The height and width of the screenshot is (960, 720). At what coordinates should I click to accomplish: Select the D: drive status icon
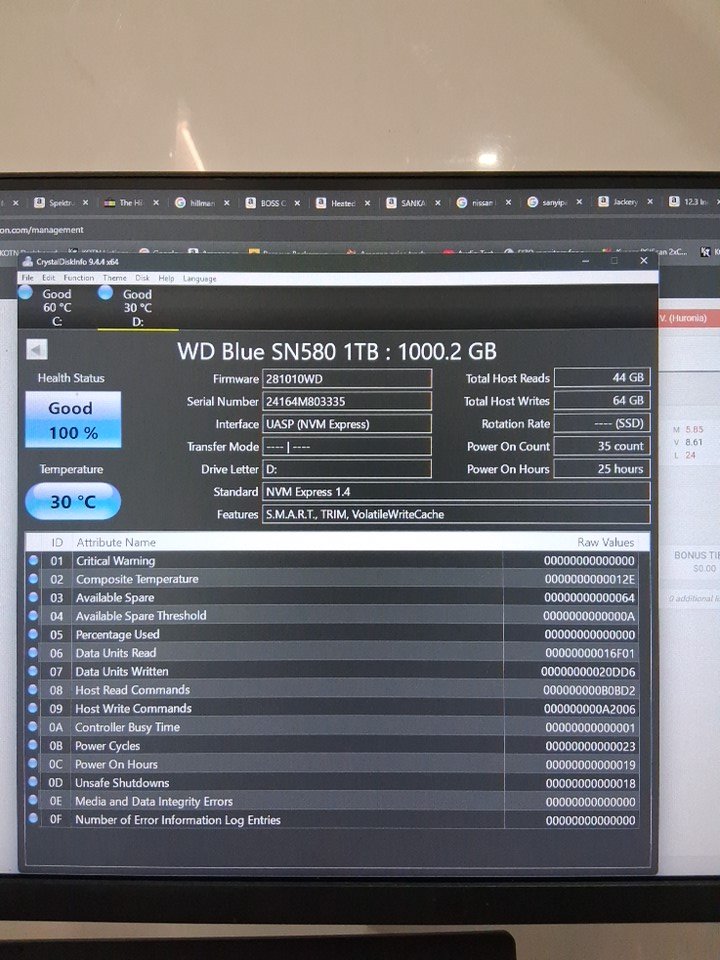[106, 293]
